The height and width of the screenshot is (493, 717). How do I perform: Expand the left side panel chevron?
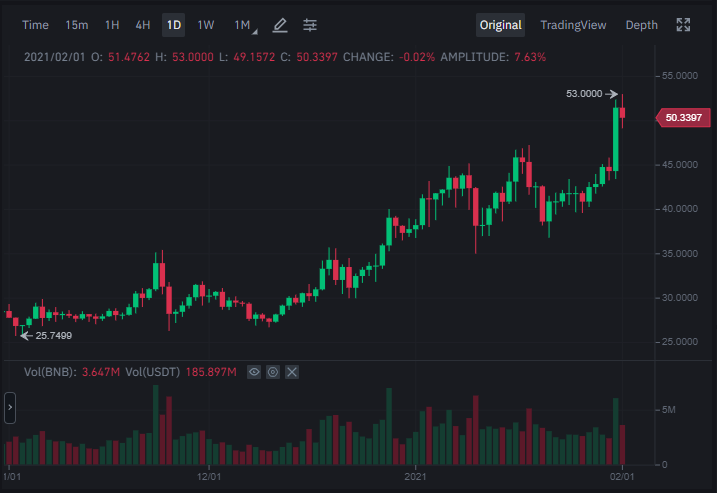coord(10,407)
